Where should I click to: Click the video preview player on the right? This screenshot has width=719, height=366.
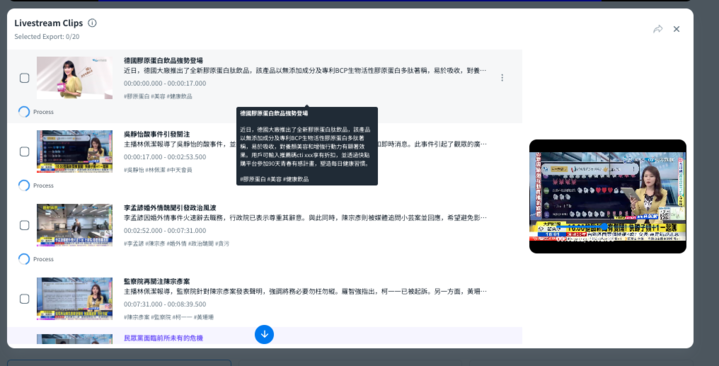[x=608, y=196]
